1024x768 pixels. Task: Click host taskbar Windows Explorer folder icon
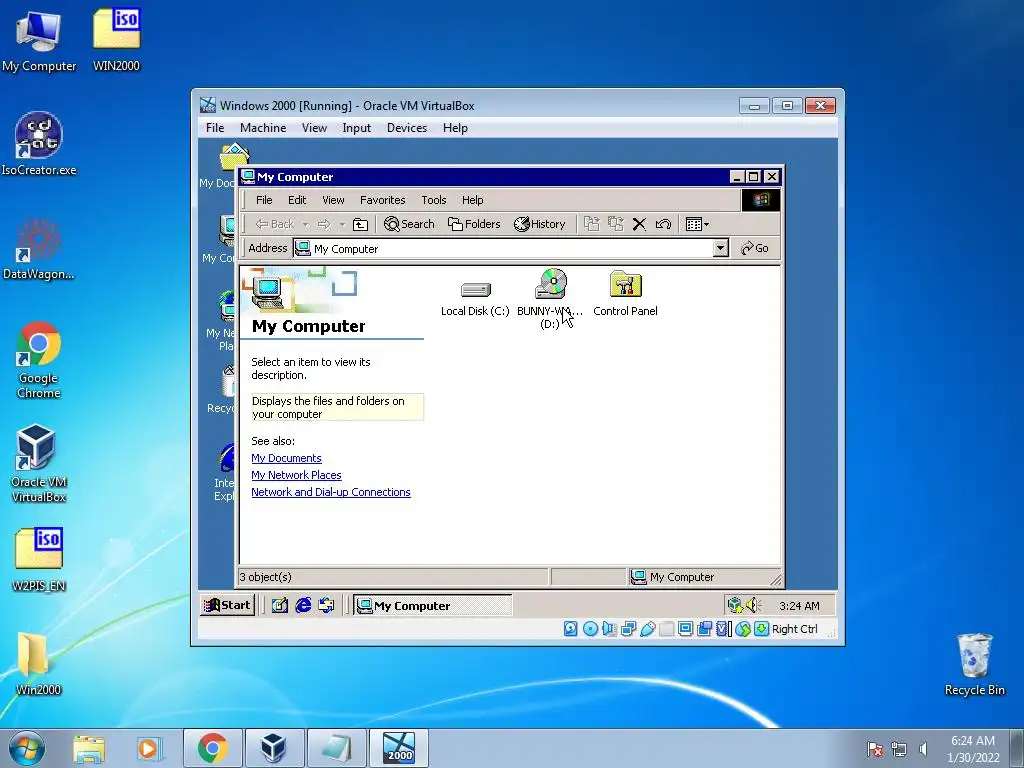[89, 748]
